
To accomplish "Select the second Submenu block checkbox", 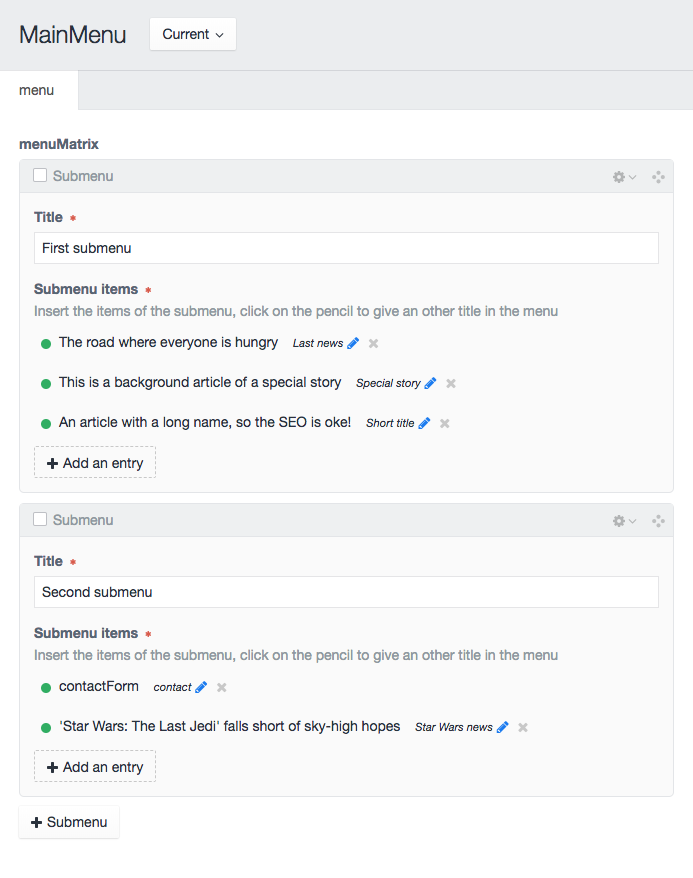I will [x=40, y=519].
